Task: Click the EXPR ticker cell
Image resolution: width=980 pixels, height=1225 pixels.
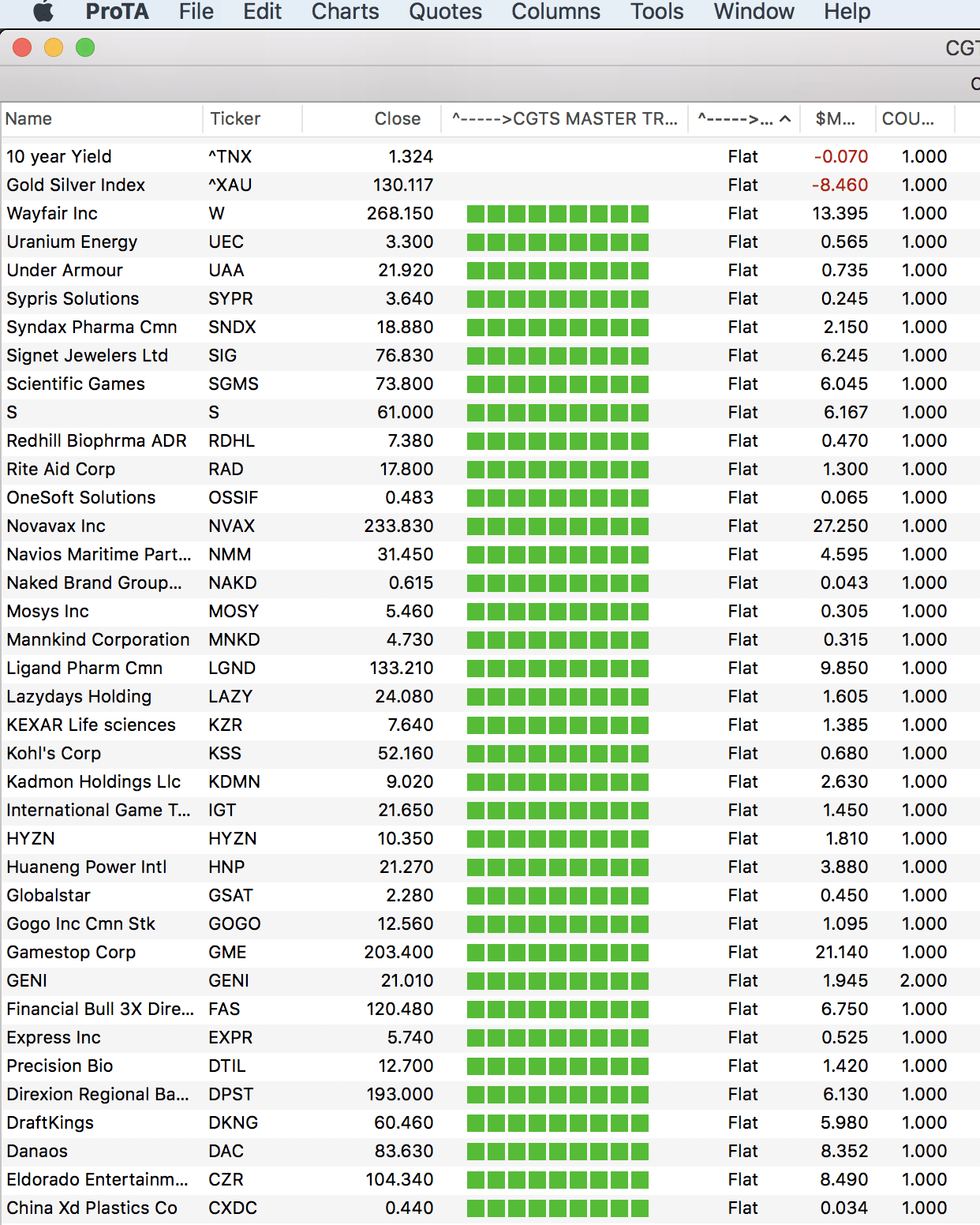Action: (x=230, y=1038)
